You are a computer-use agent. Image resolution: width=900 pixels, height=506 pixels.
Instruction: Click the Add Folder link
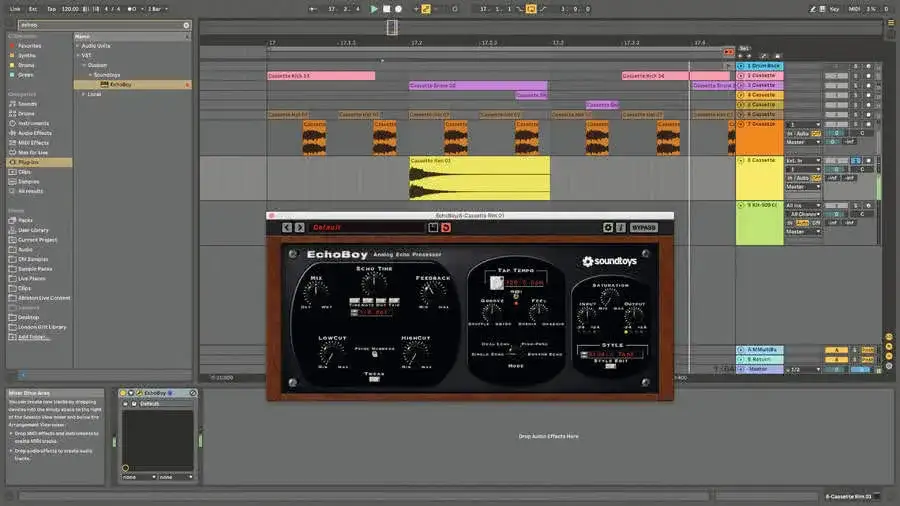tap(33, 337)
